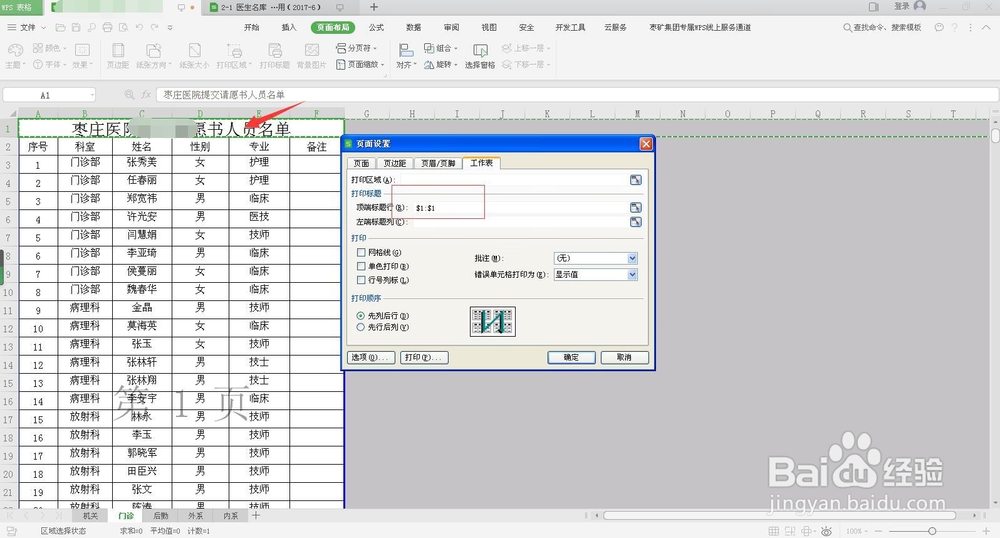Switch to the 机关 sheet tab

pos(91,516)
